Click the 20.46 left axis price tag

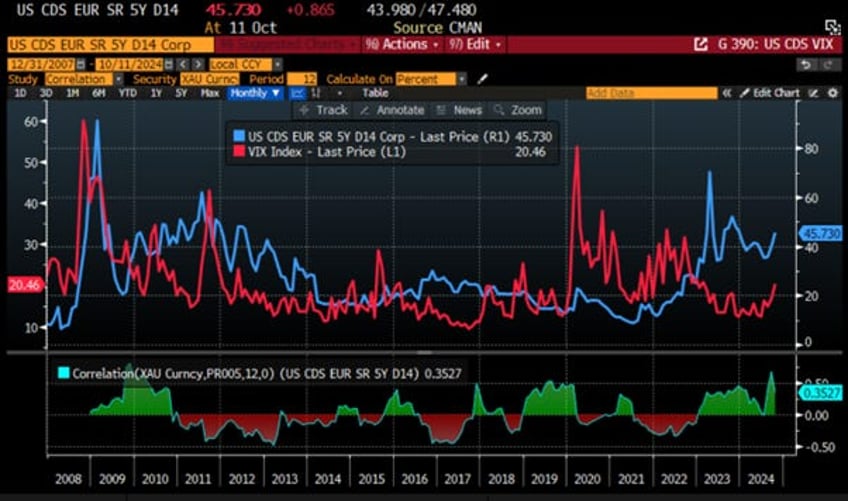pos(25,285)
